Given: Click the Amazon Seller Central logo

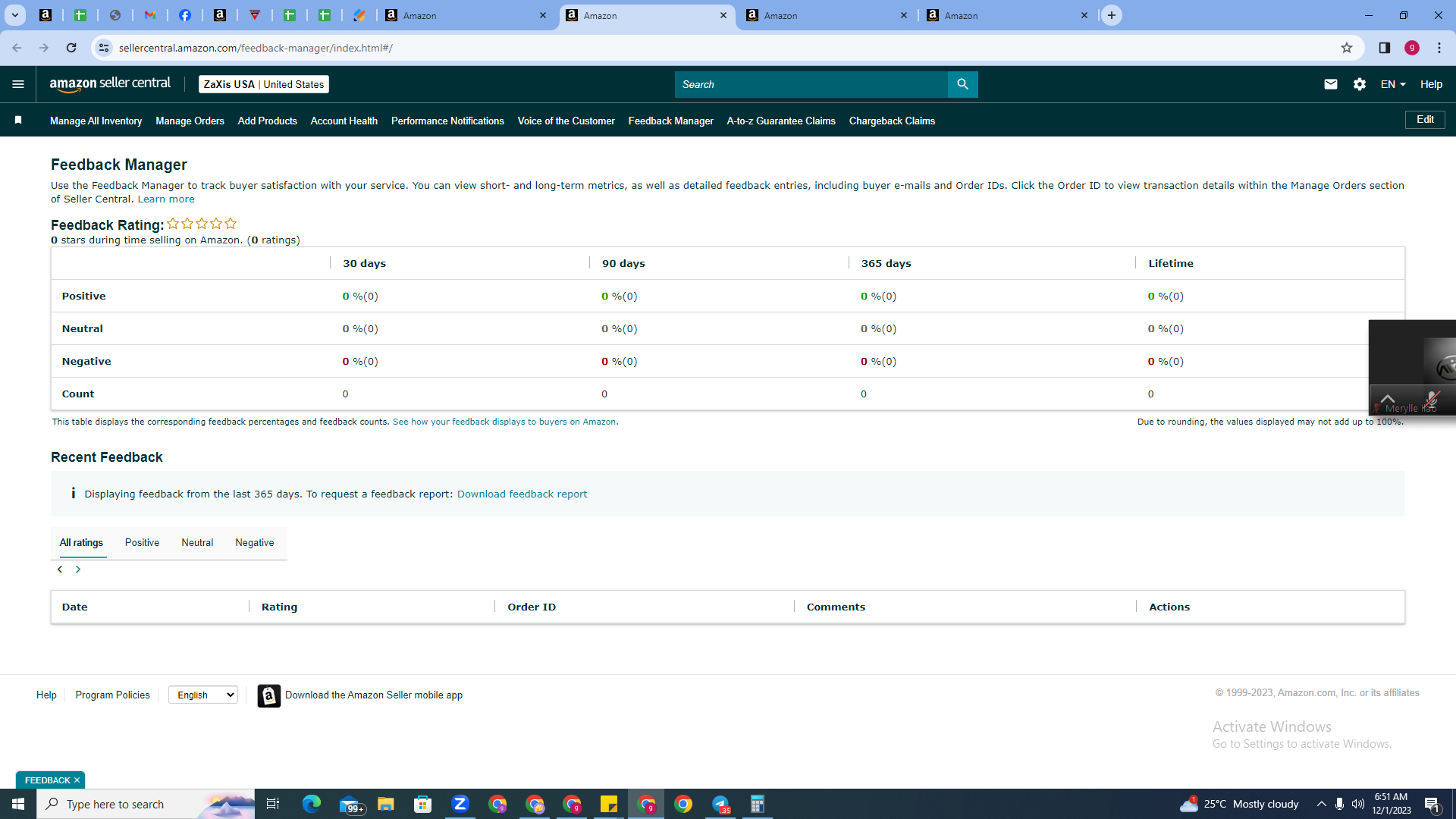Looking at the screenshot, I should [x=110, y=84].
